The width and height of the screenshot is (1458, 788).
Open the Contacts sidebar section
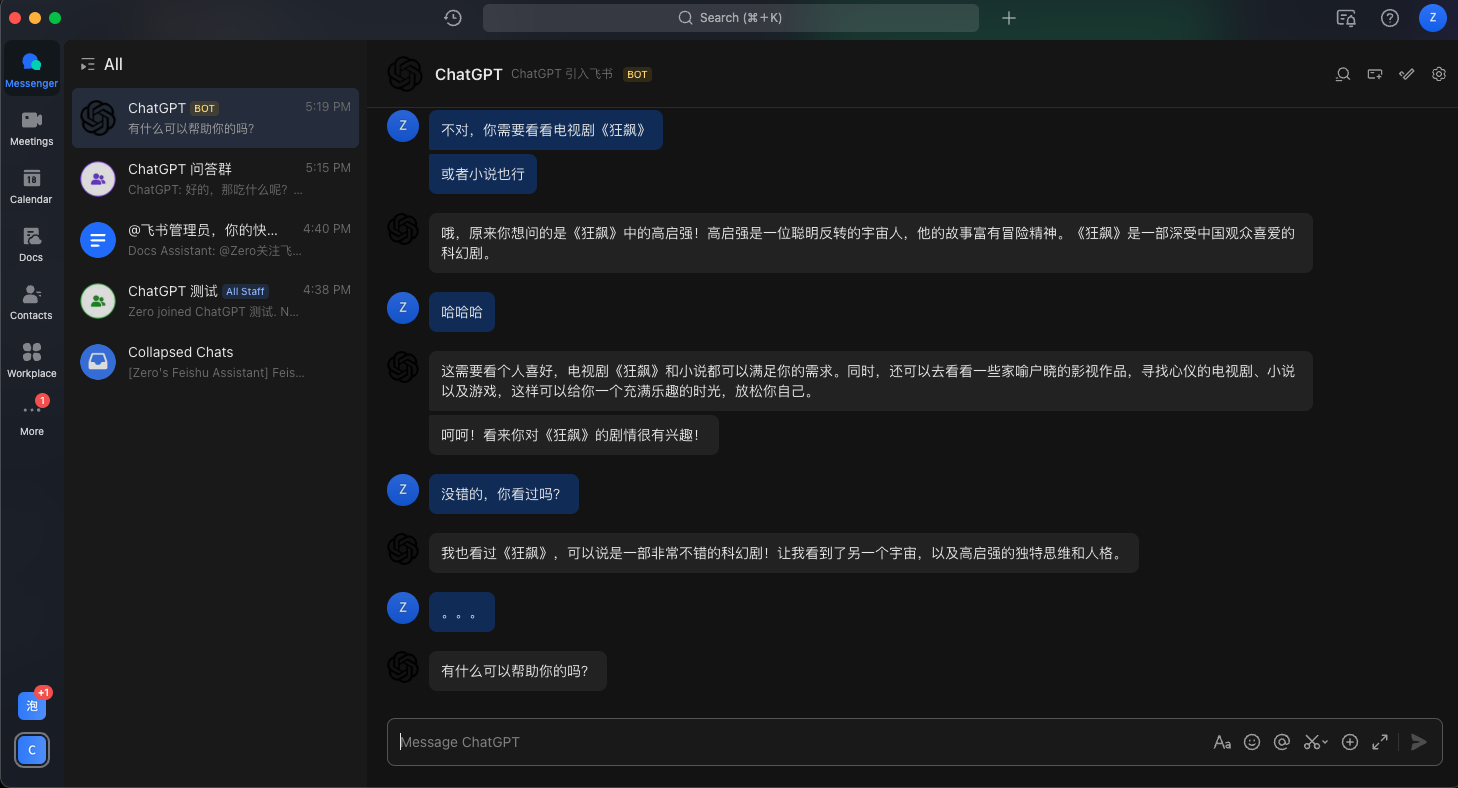click(x=31, y=301)
